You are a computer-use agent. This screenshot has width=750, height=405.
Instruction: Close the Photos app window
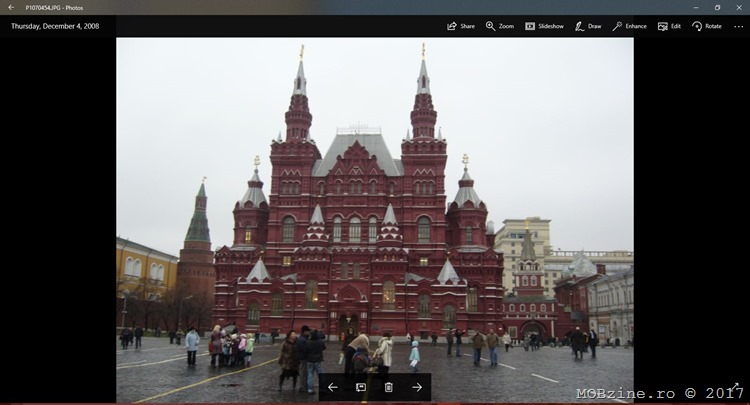(739, 7)
